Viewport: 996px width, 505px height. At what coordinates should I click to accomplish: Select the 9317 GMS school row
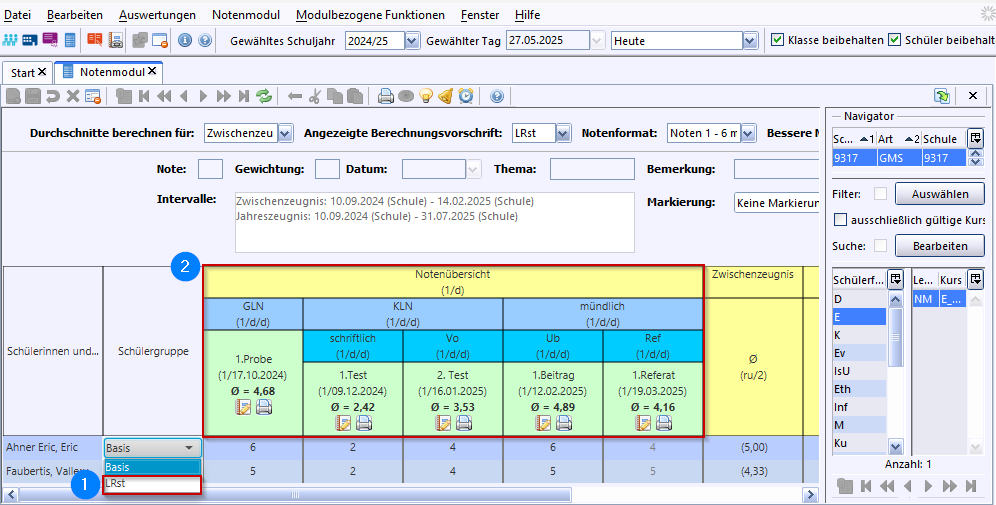point(899,157)
